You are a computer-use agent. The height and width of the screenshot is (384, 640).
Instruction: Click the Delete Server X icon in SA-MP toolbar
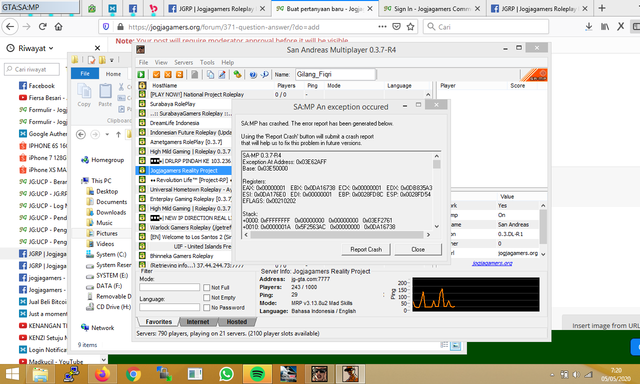pos(168,74)
